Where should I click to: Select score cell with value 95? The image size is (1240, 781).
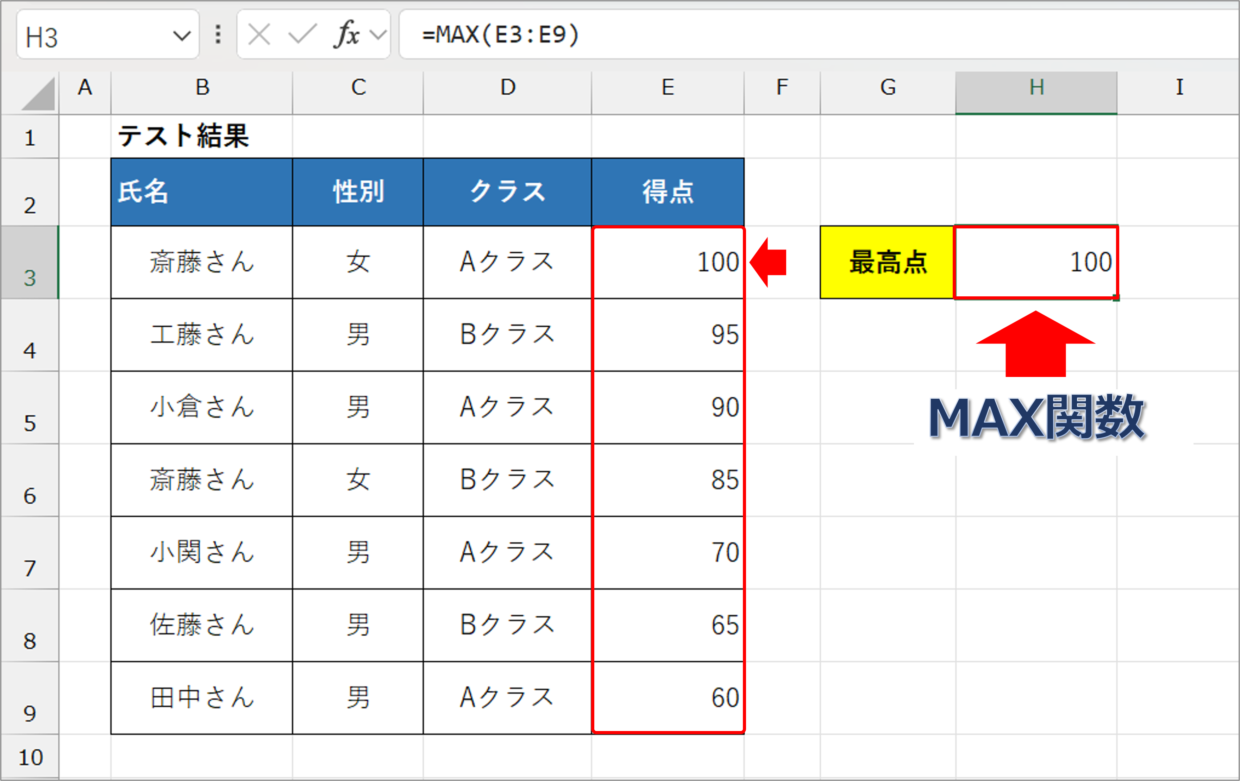click(668, 335)
